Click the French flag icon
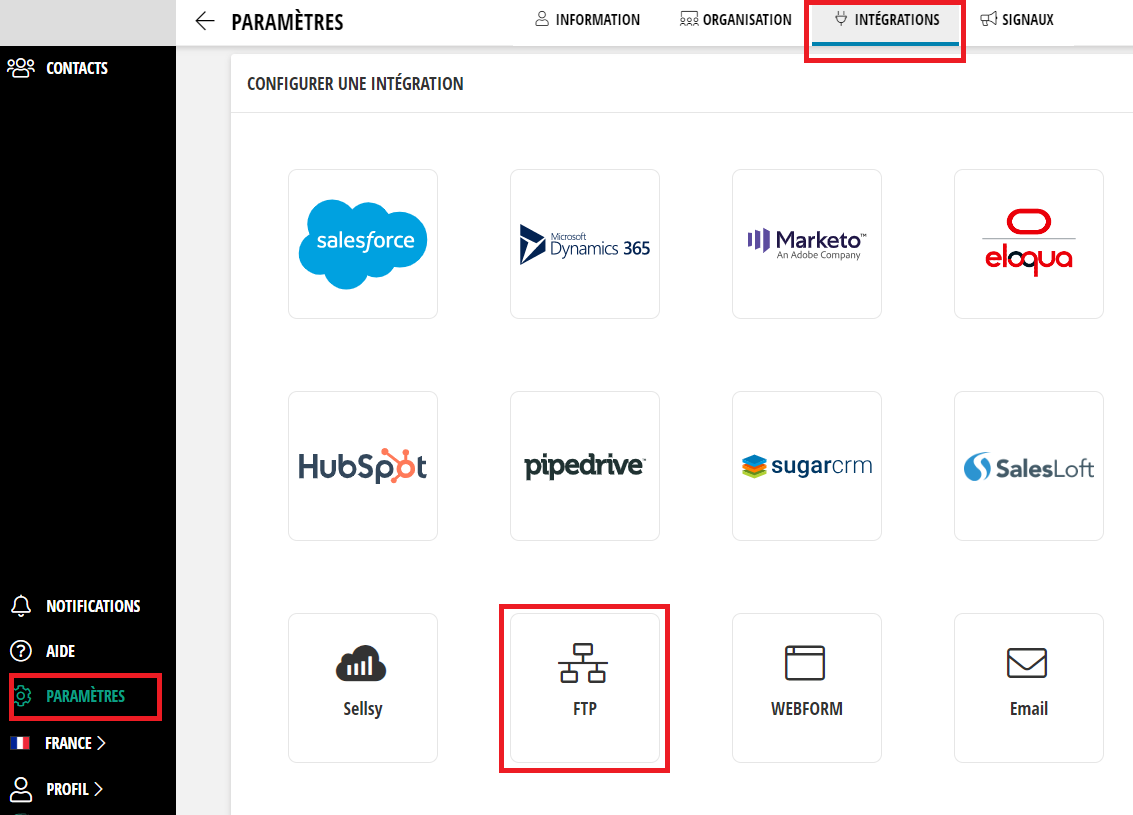Viewport: 1133px width, 815px height. (20, 743)
